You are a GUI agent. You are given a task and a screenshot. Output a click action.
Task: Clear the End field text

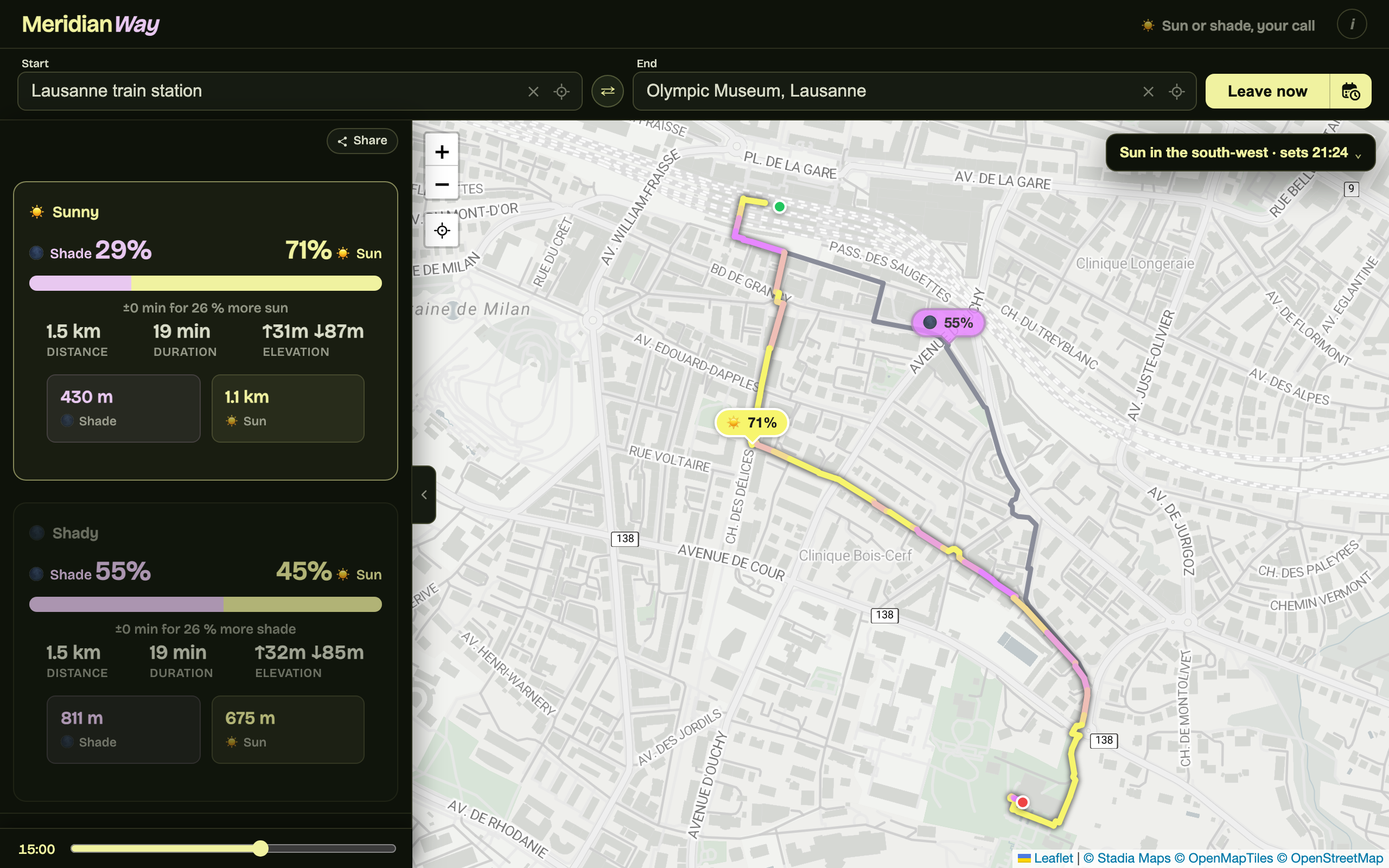pos(1148,91)
